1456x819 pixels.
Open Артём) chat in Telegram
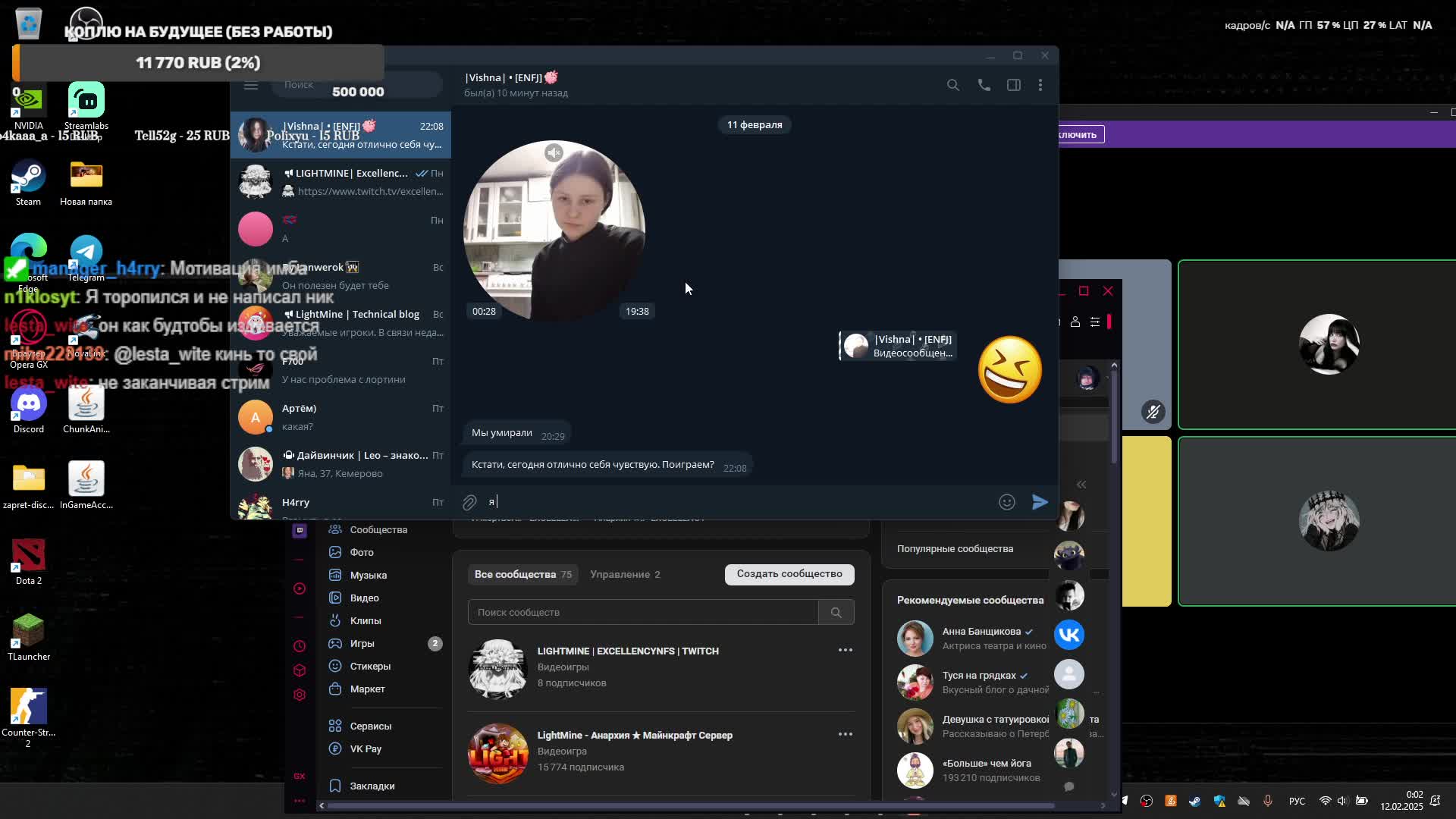point(340,417)
